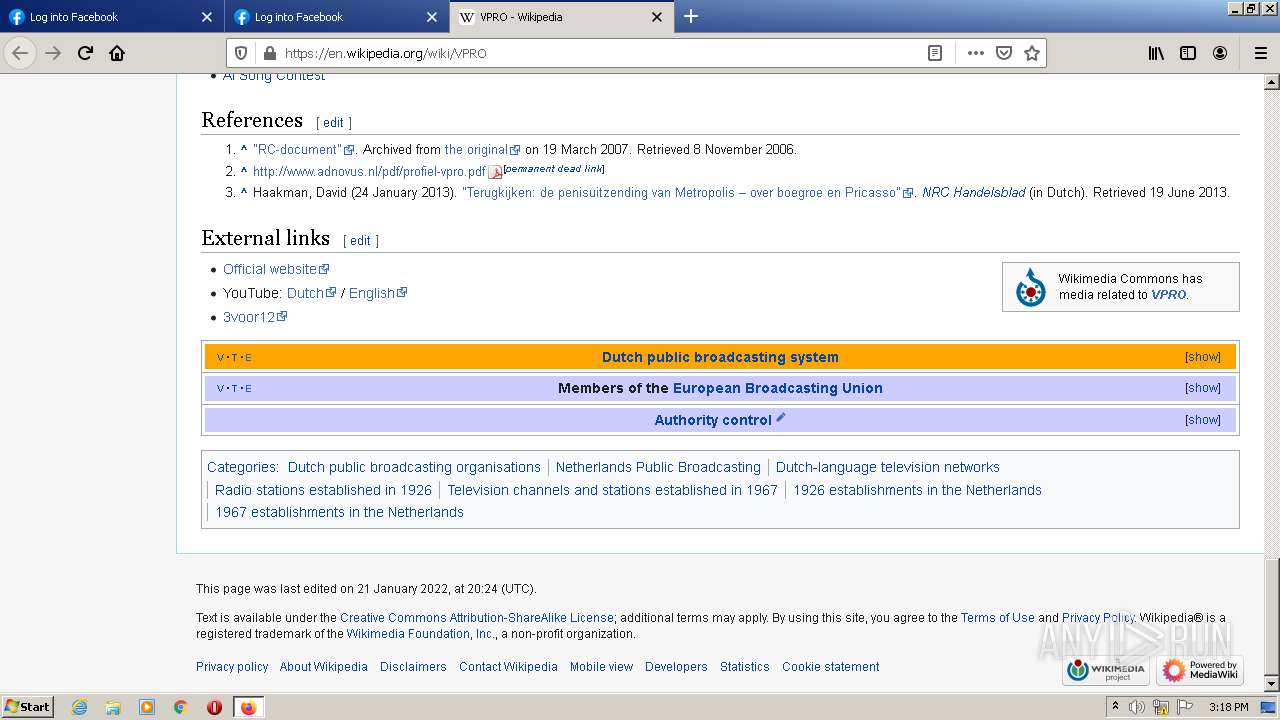Edit Authority control on Wikidata pencil icon

pos(781,417)
